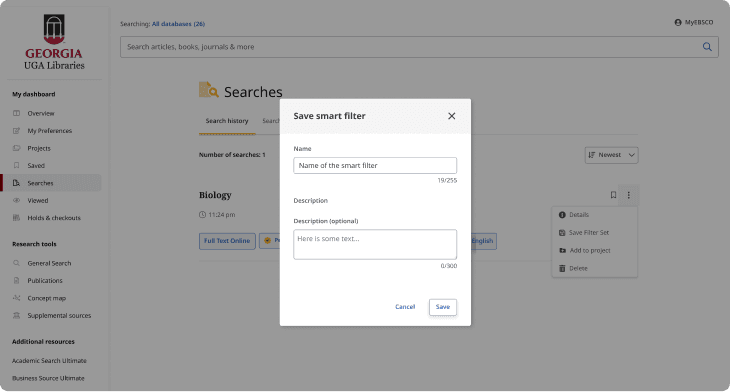Click the 11:24 pm timestamp
The height and width of the screenshot is (392, 730).
point(222,215)
